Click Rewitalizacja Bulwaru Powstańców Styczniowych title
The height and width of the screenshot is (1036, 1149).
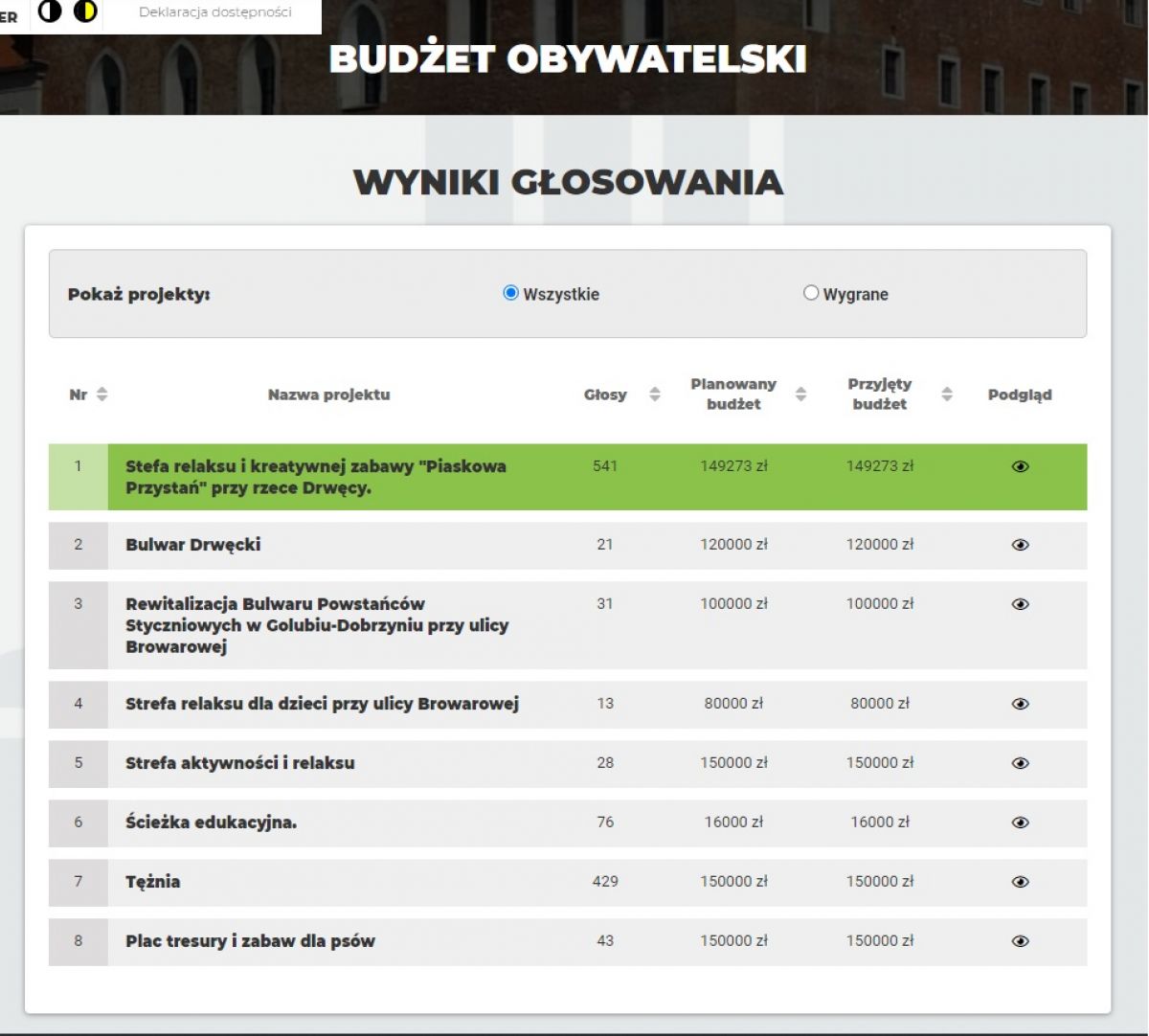317,625
